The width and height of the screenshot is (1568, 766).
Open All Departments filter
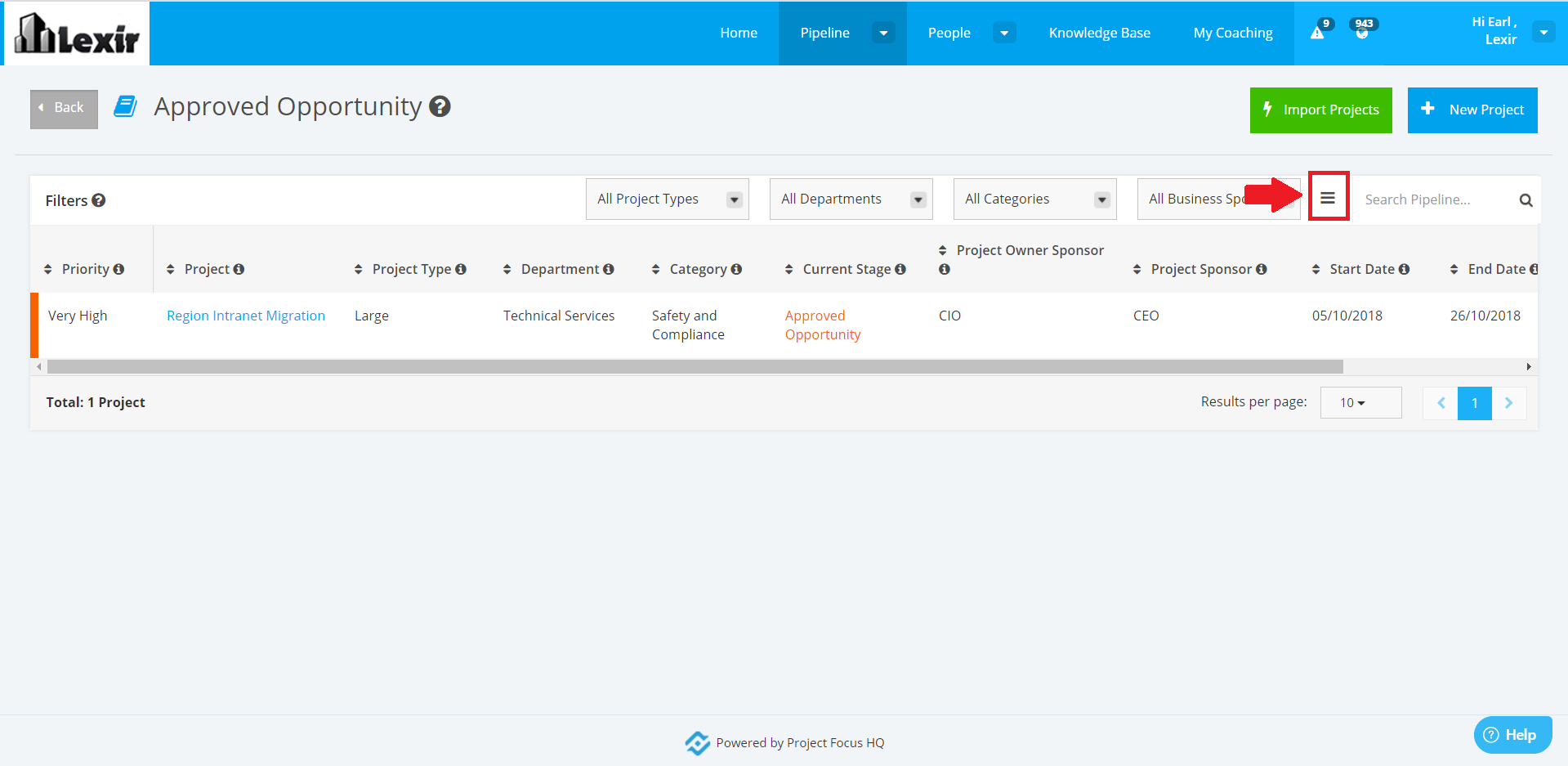(851, 199)
